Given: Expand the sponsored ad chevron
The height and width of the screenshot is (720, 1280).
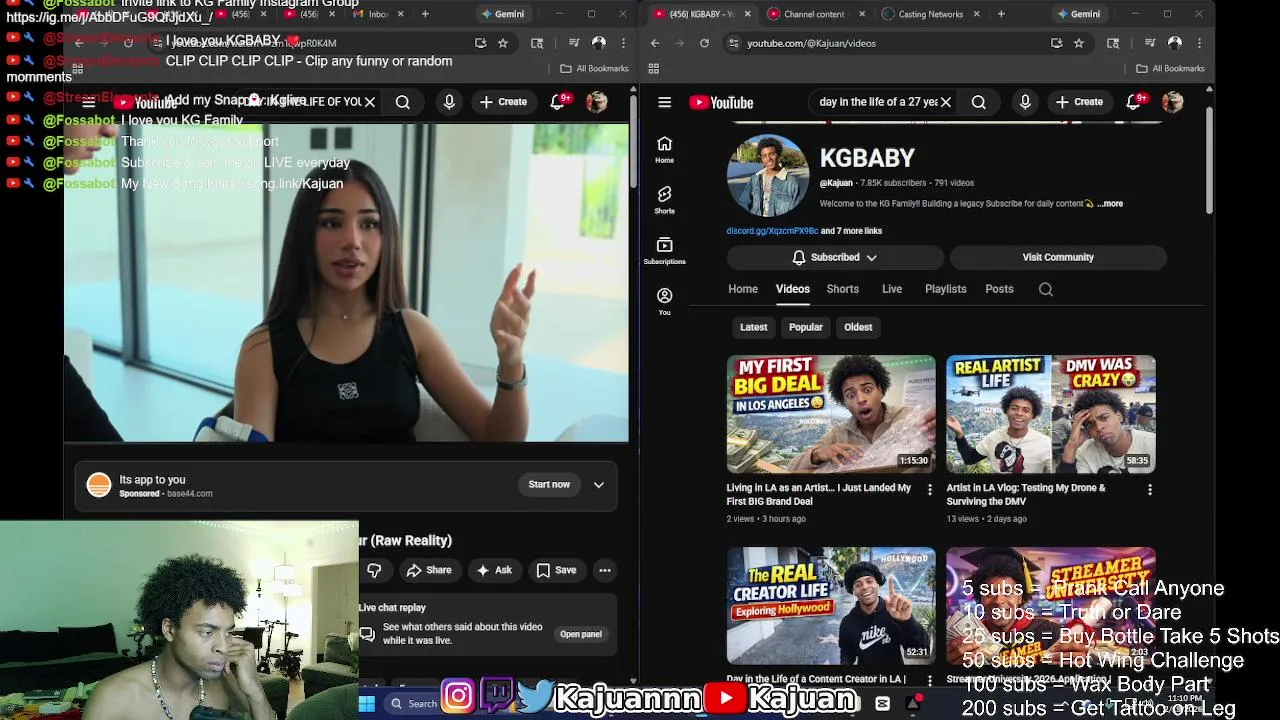Looking at the screenshot, I should click(x=599, y=485).
